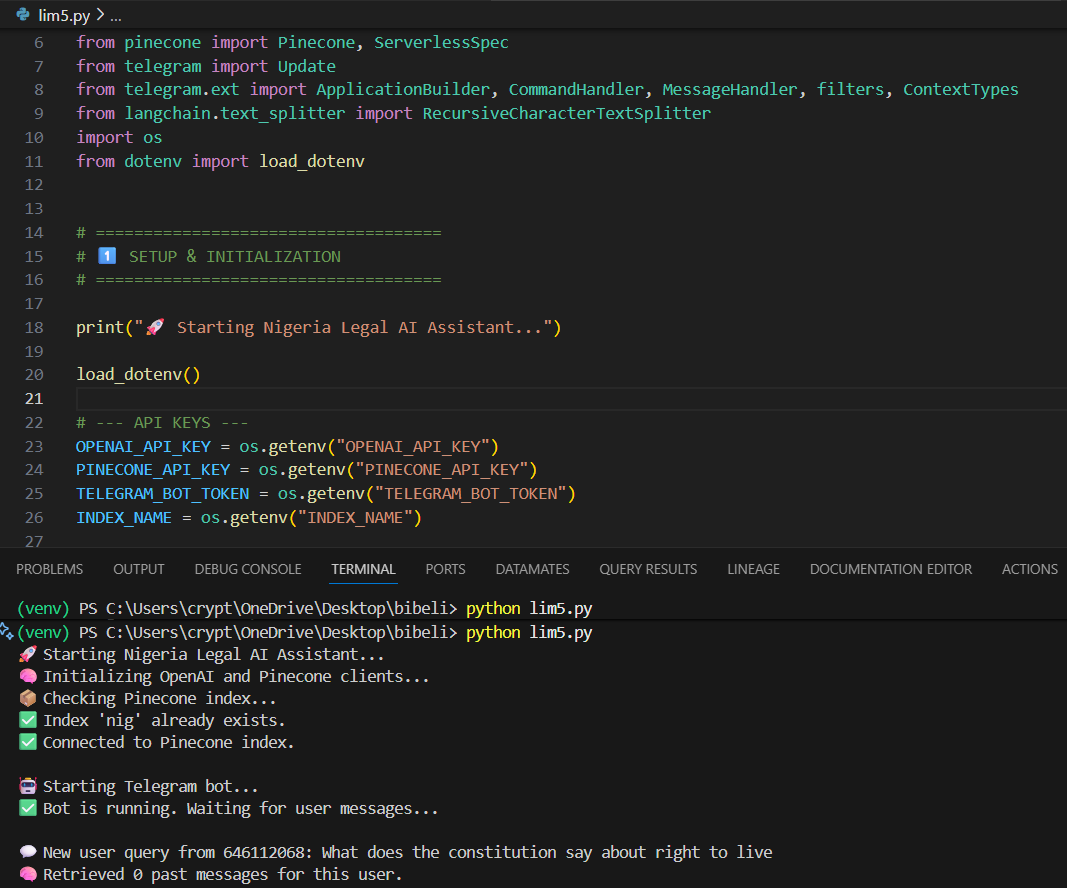The width and height of the screenshot is (1067, 888).
Task: Click terminal line 'Index 'nig' already exists.'
Action: pos(164,720)
